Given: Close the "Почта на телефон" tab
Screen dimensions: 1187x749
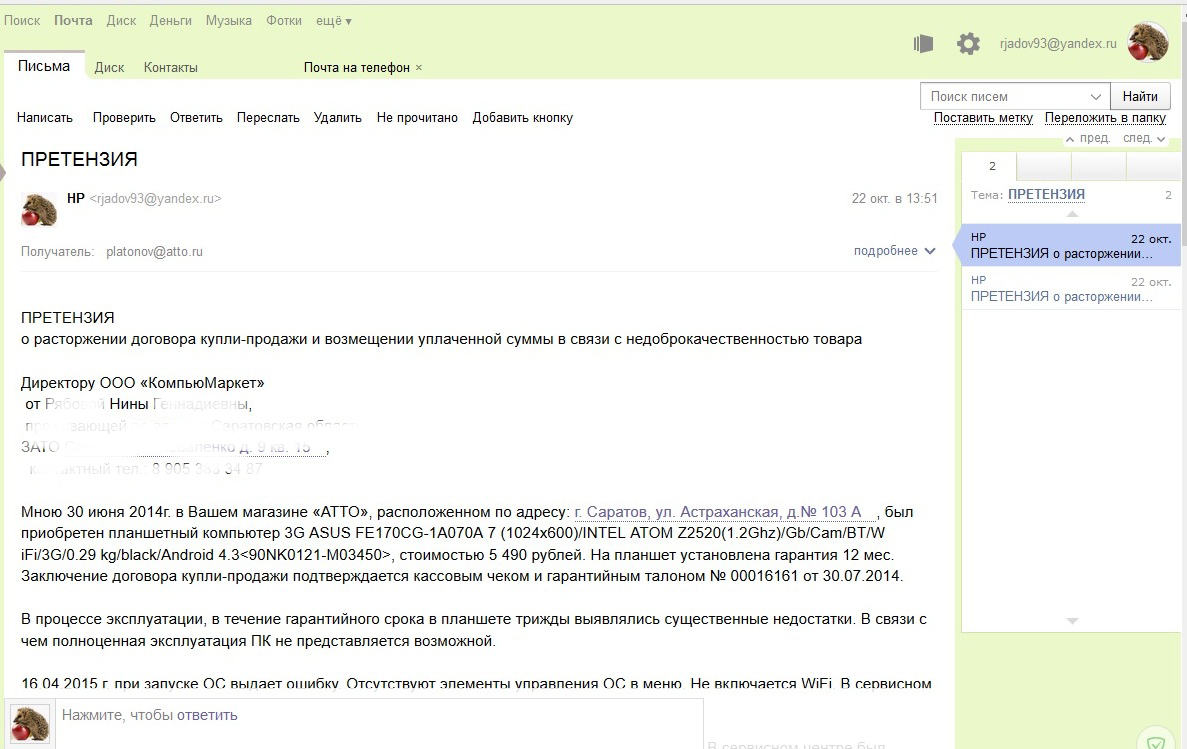Looking at the screenshot, I should tap(419, 68).
